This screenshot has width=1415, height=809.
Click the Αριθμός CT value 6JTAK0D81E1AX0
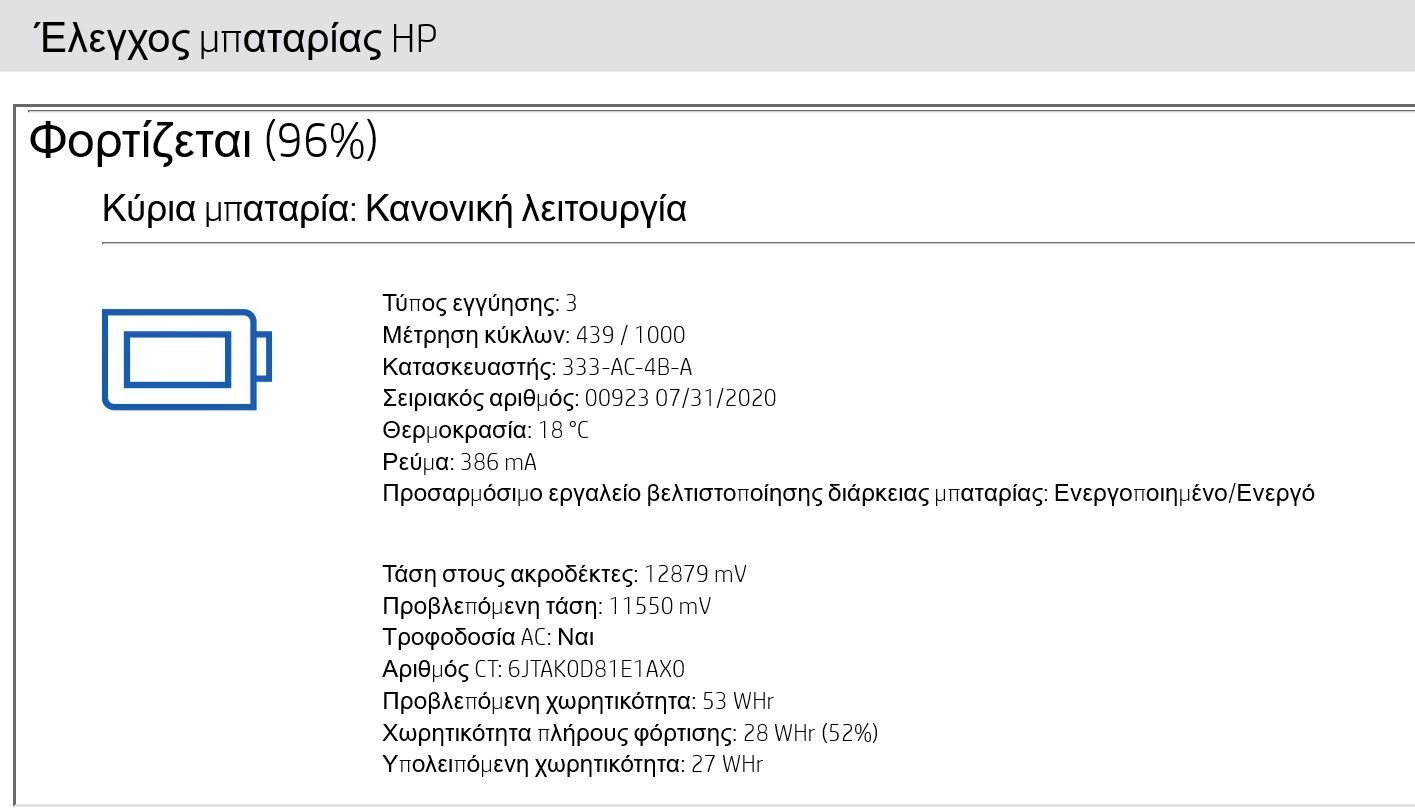597,670
